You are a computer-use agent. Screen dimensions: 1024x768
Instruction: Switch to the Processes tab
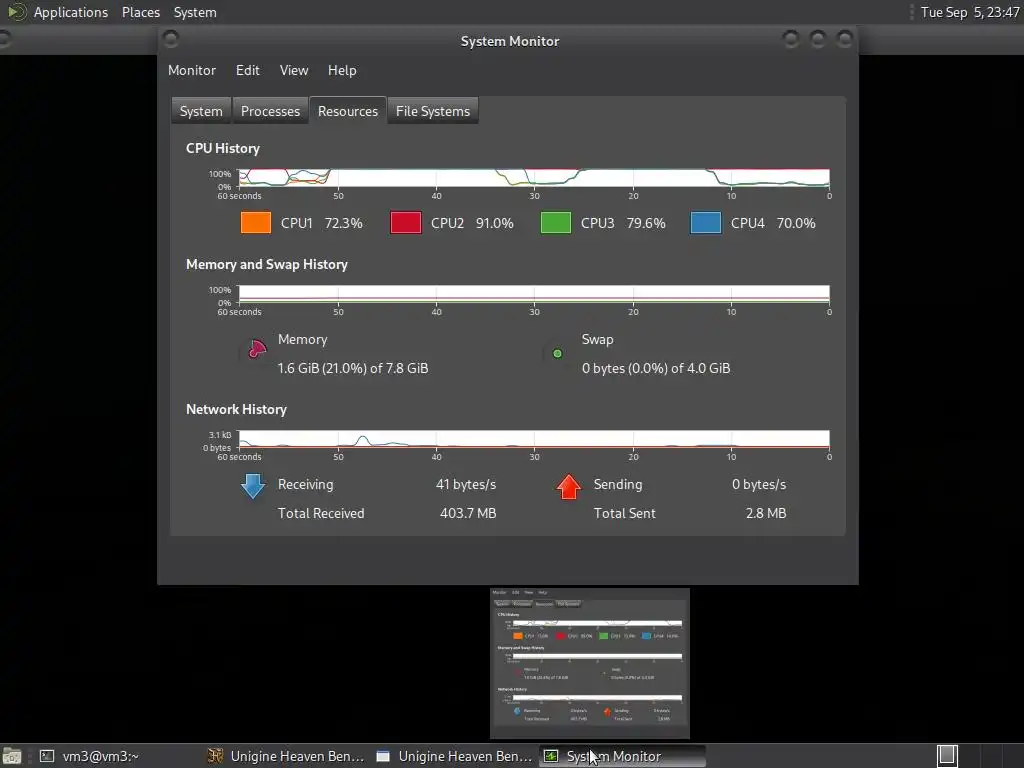[x=270, y=111]
